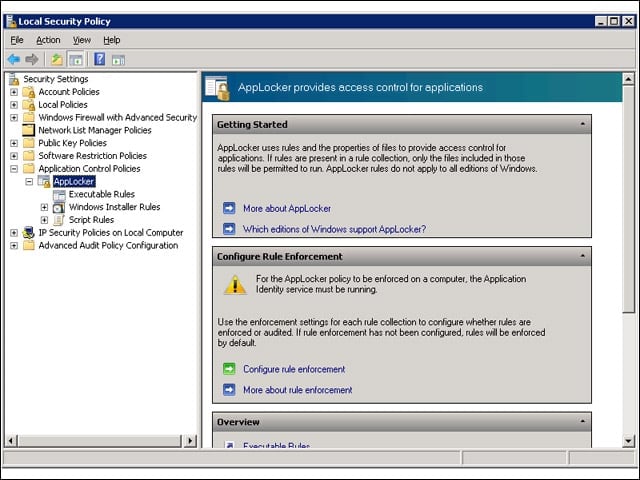Click the Script Rules scroll icon
The width and height of the screenshot is (640, 480).
click(x=59, y=220)
